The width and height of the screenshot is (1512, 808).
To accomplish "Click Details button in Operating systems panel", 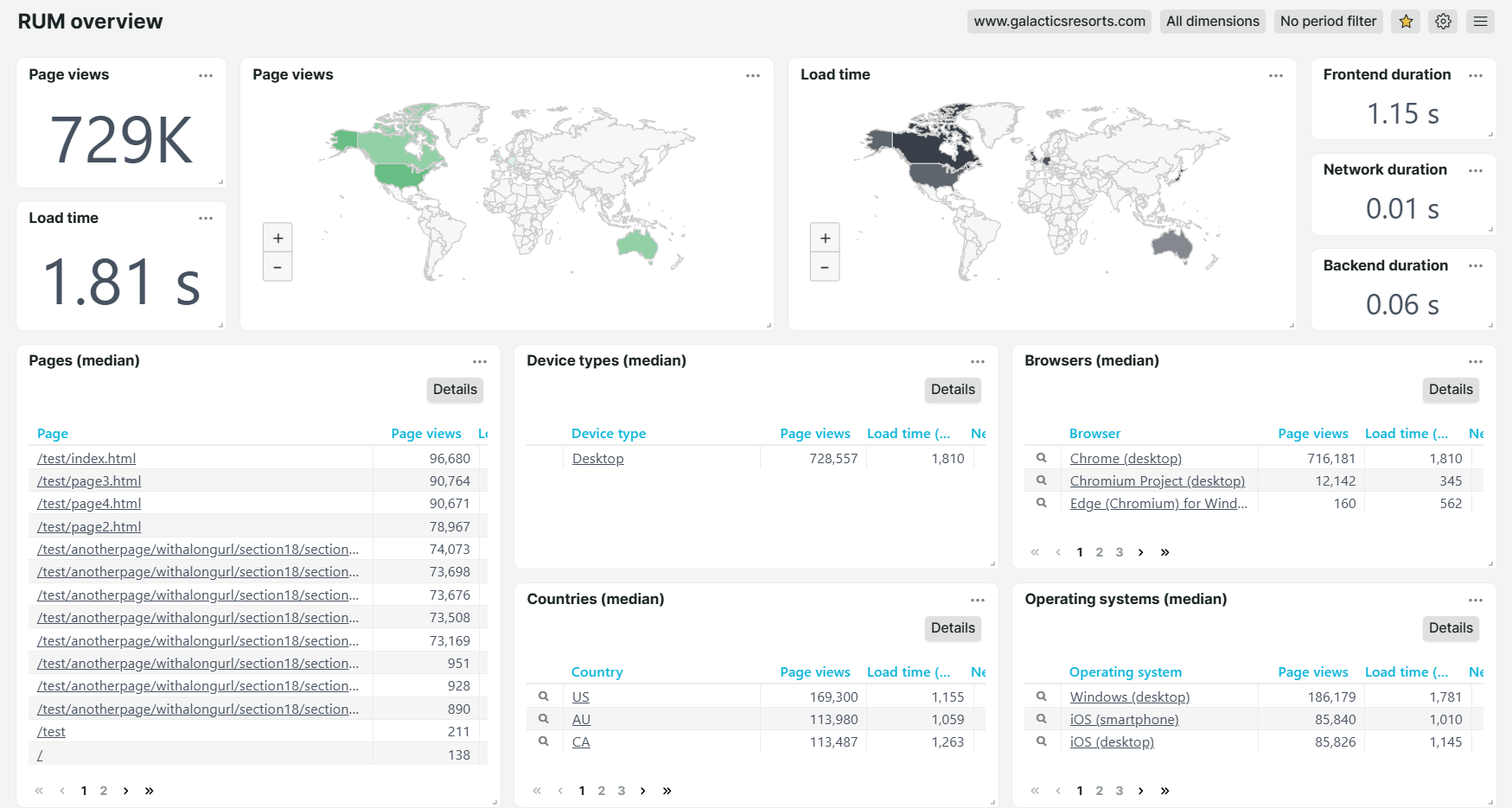I will (1451, 628).
